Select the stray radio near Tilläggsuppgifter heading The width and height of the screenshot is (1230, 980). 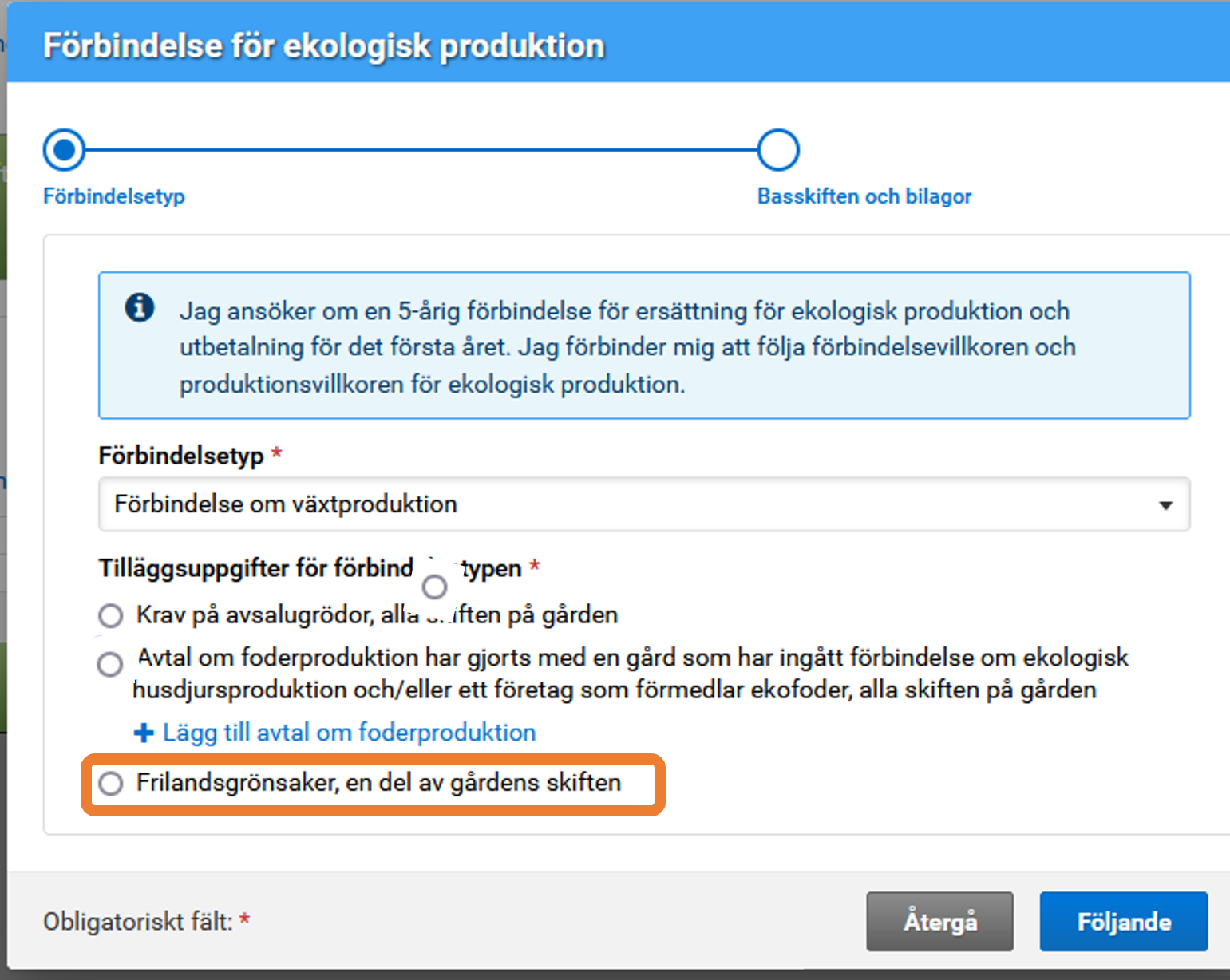click(434, 586)
